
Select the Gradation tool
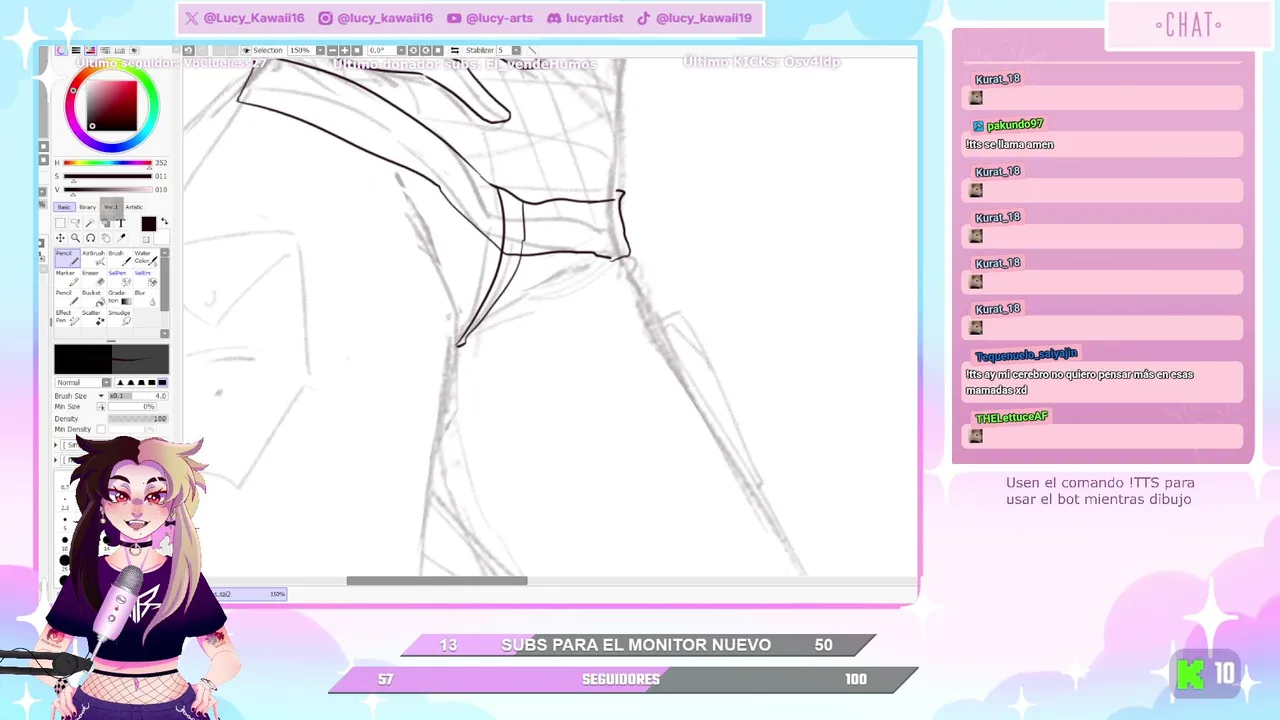120,298
